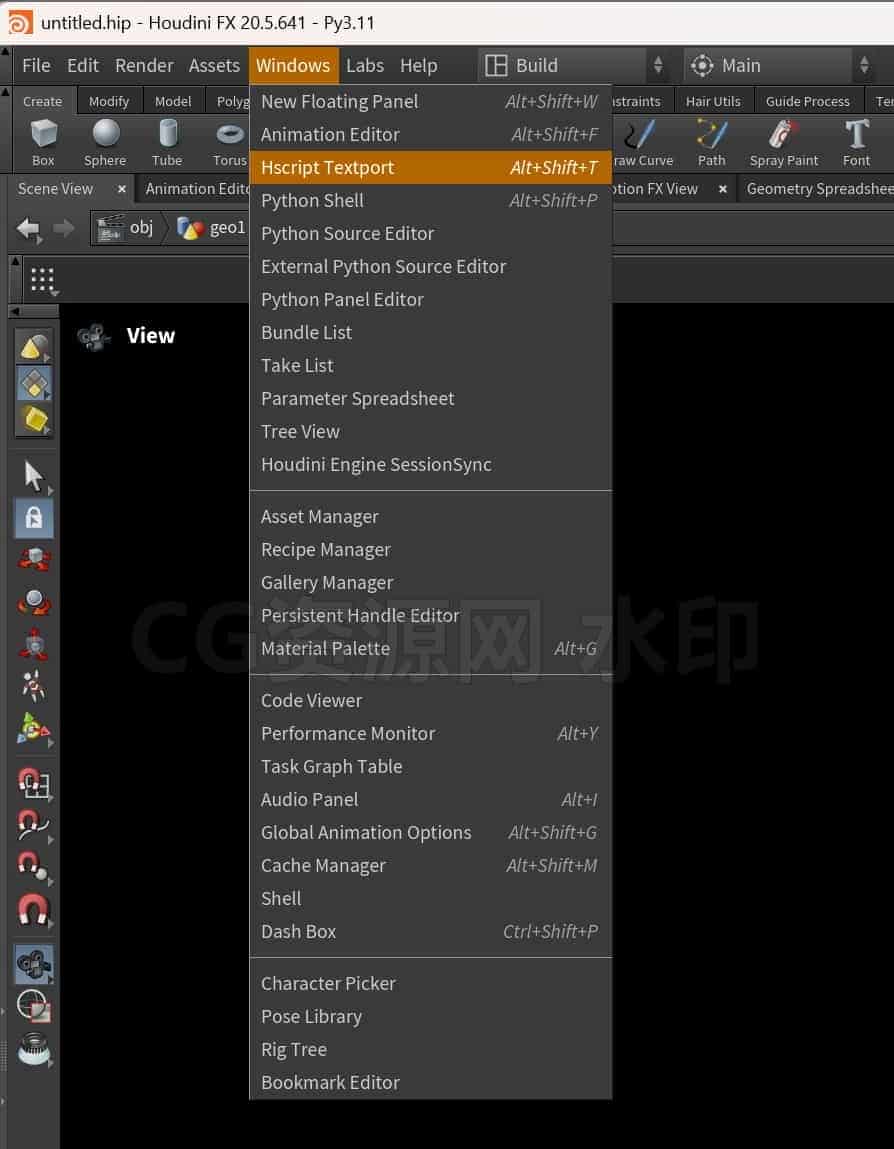
Task: Select Python Source Editor entry
Action: click(431, 233)
